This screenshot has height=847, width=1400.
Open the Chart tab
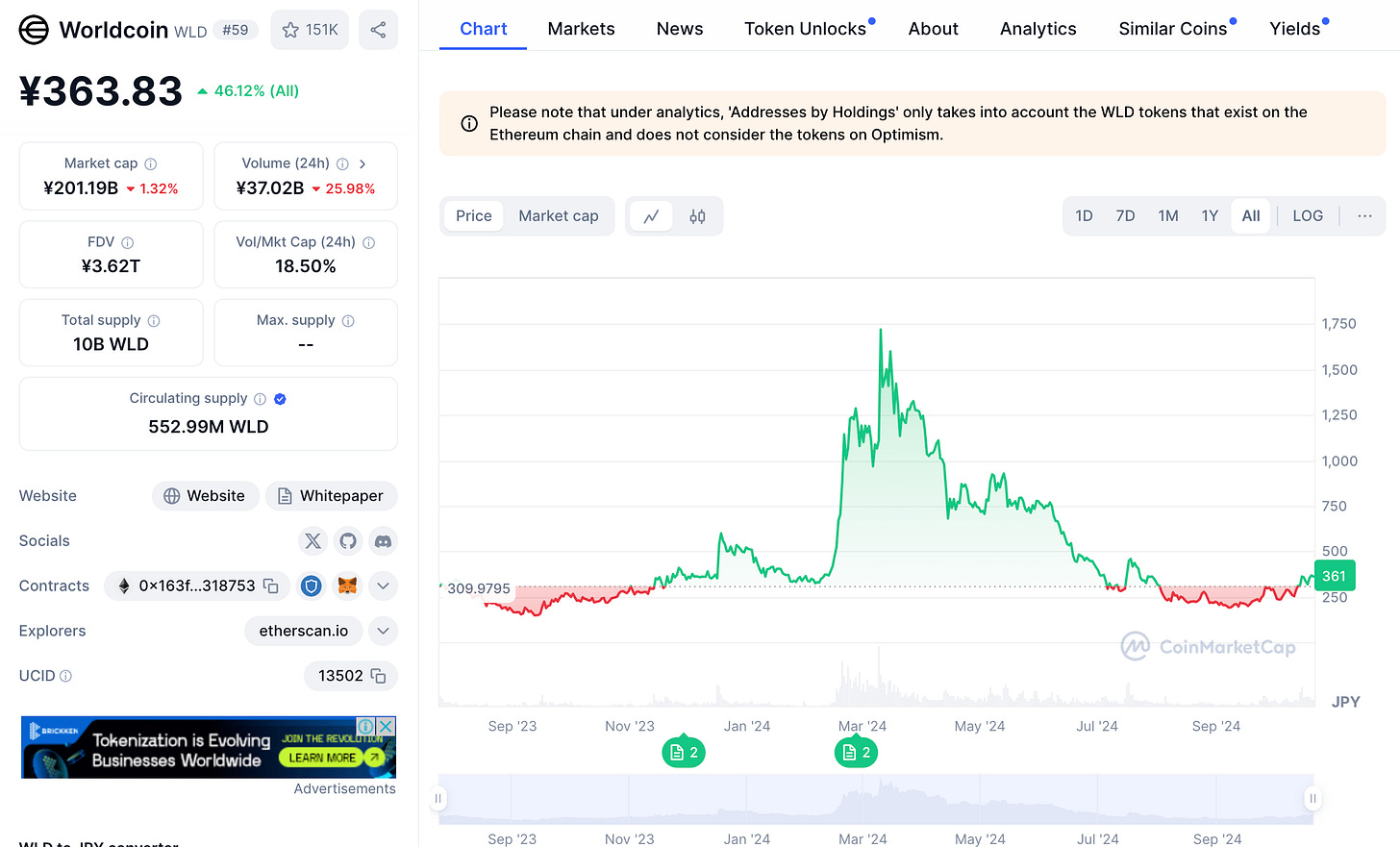point(484,29)
